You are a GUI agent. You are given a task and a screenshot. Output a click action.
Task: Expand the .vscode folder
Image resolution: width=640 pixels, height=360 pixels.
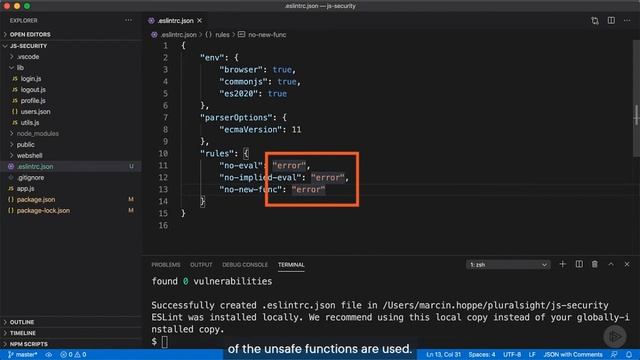pyautogui.click(x=28, y=57)
